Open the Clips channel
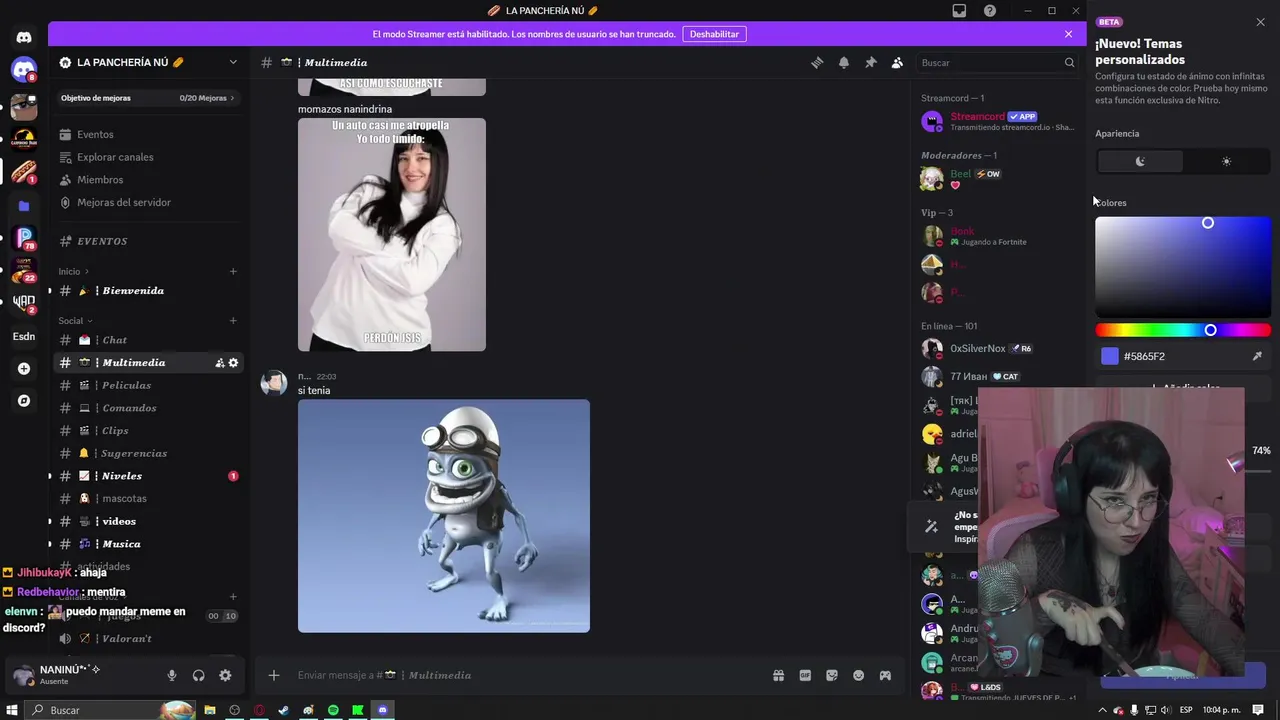This screenshot has width=1280, height=720. coord(148,431)
